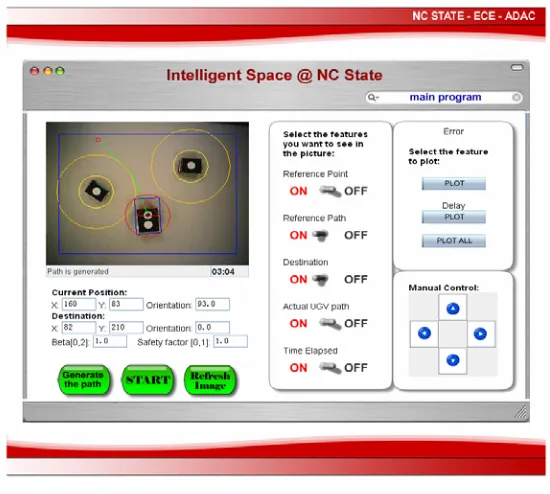Click the Generate the path button
The height and width of the screenshot is (494, 550).
pos(83,380)
